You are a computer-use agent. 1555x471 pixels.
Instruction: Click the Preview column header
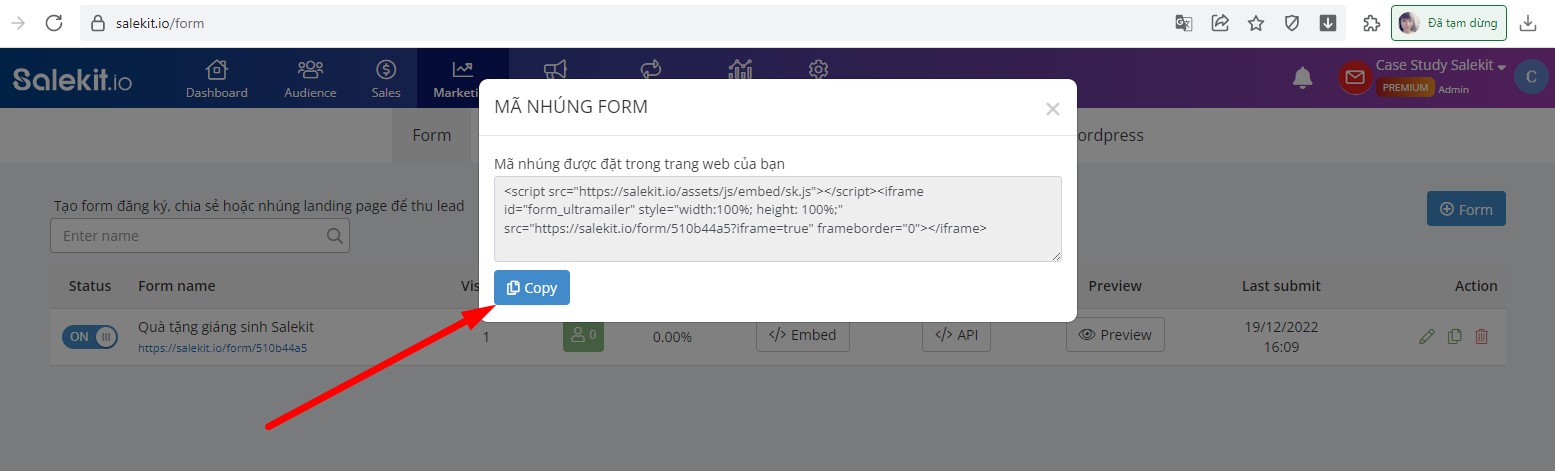pyautogui.click(x=1115, y=286)
